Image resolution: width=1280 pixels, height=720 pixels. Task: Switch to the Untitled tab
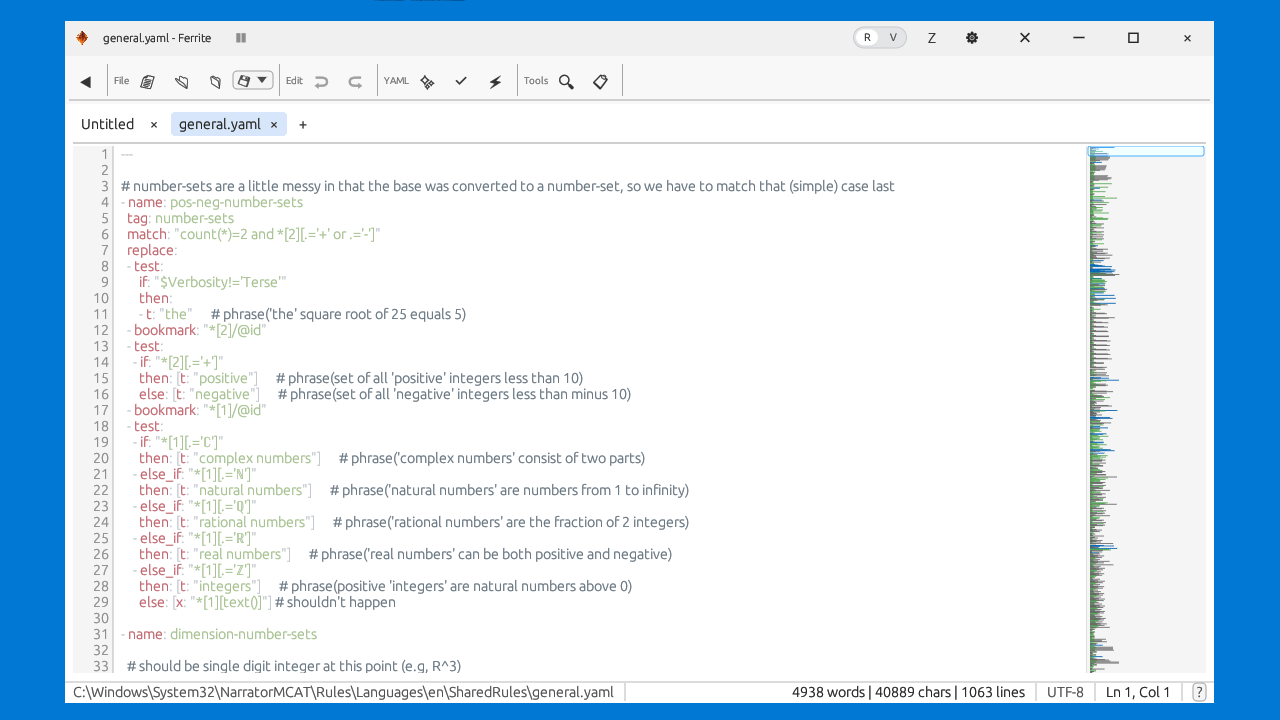[x=107, y=124]
